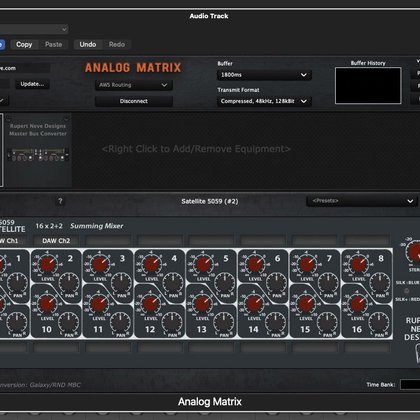Click channel 15 PAN knob
The image size is (420, 420).
pyautogui.click(x=328, y=323)
